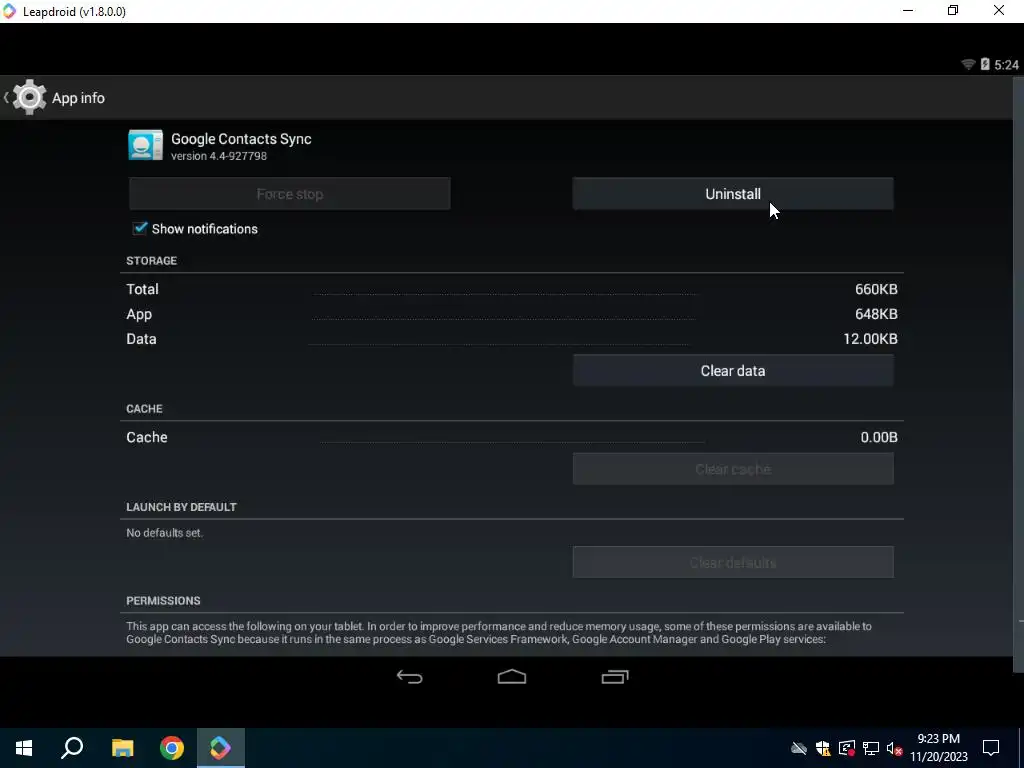The width and height of the screenshot is (1024, 768).
Task: Click the Windows Security tray icon
Action: 823,748
